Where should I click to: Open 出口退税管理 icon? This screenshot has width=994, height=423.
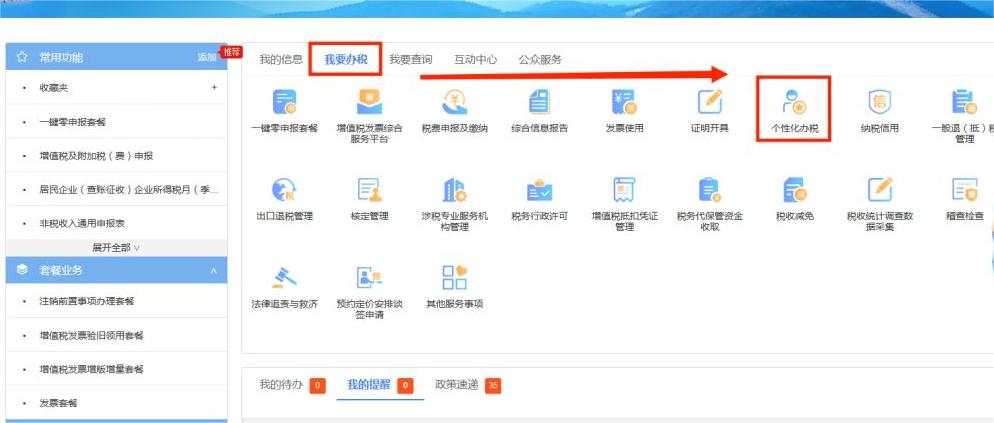[x=284, y=190]
